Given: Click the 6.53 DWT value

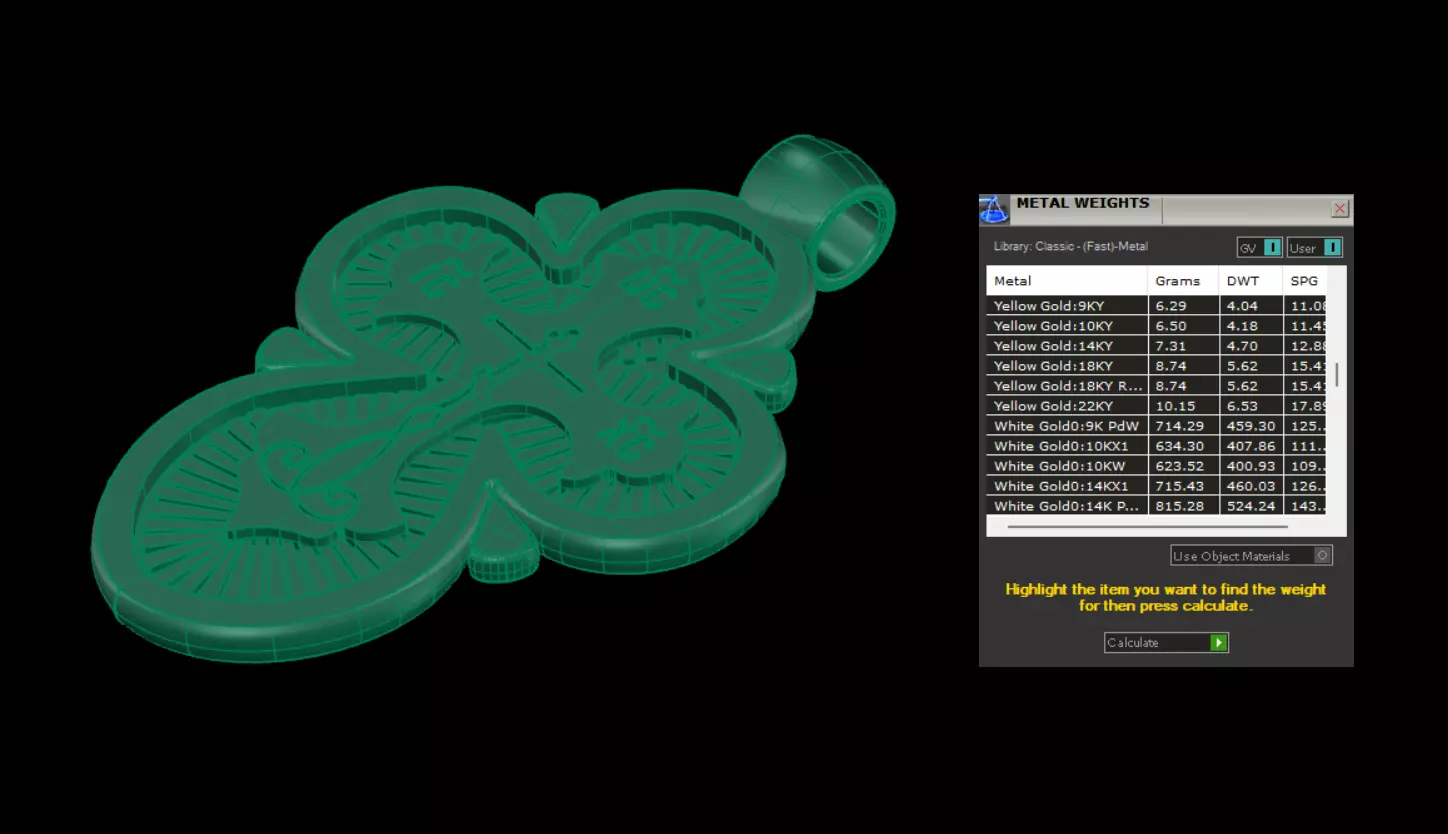Looking at the screenshot, I should (1242, 406).
